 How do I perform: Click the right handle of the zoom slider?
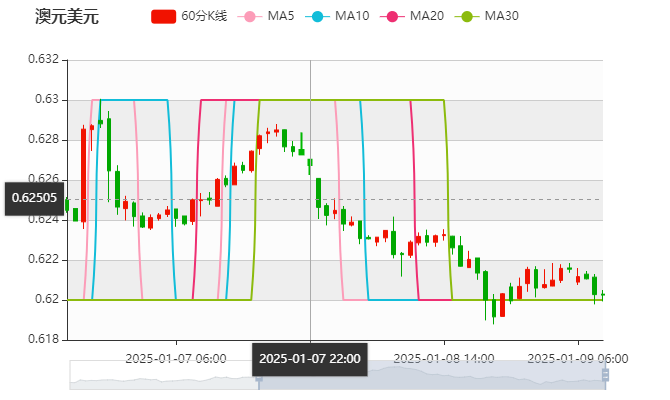(x=608, y=375)
